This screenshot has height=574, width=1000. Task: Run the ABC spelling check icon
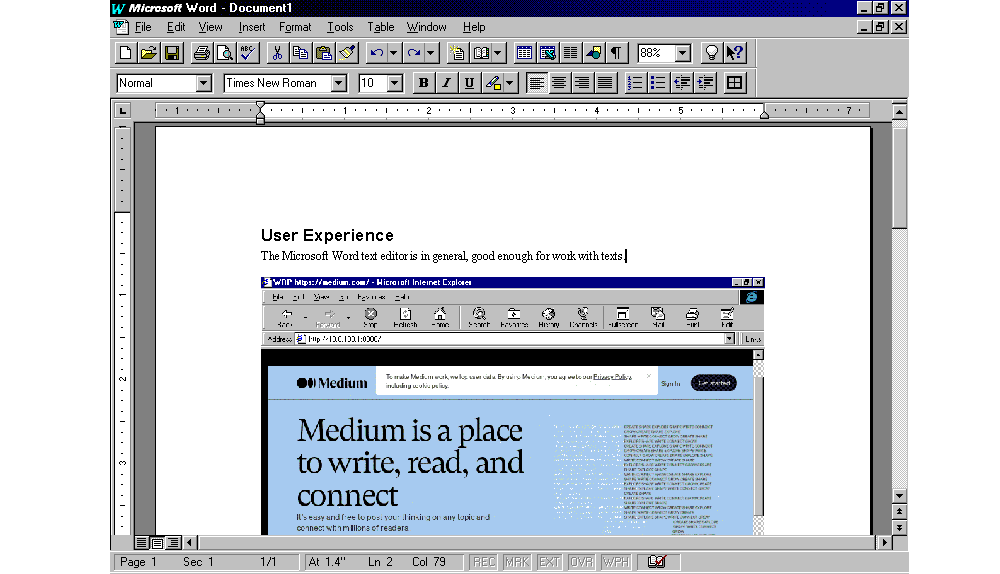click(247, 53)
